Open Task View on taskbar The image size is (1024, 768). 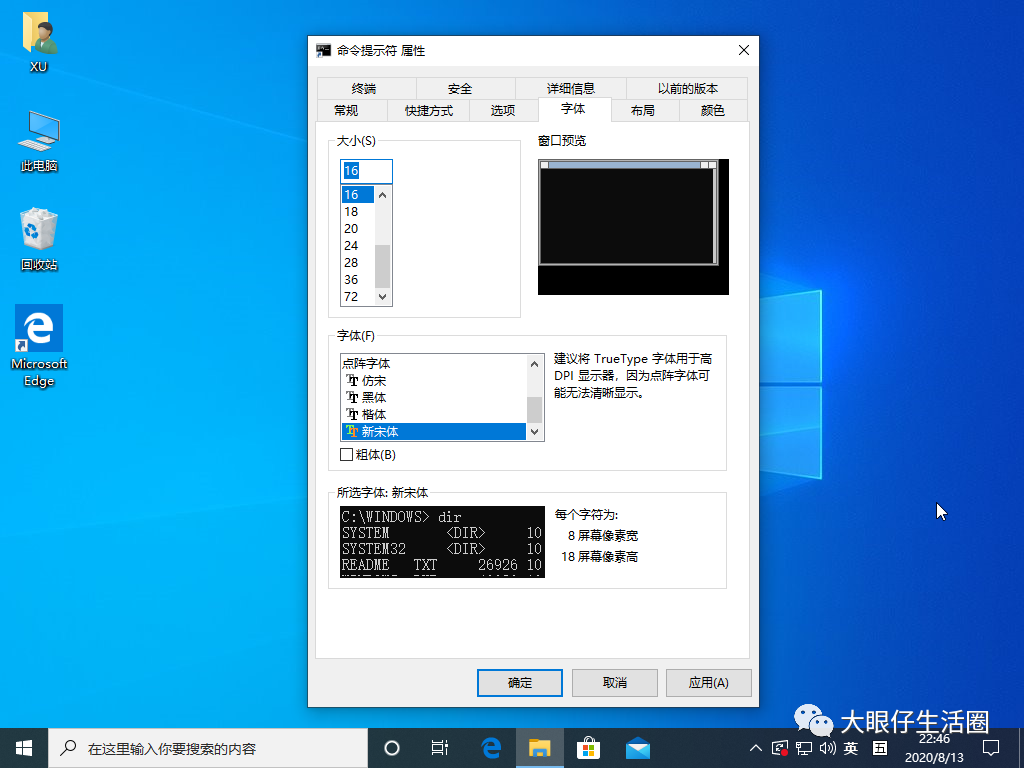click(440, 748)
